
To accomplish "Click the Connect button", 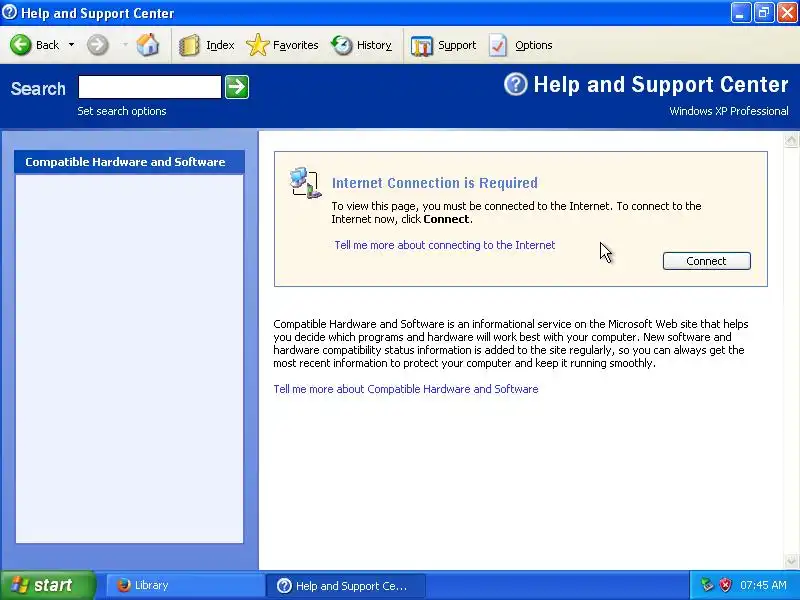I will (707, 261).
